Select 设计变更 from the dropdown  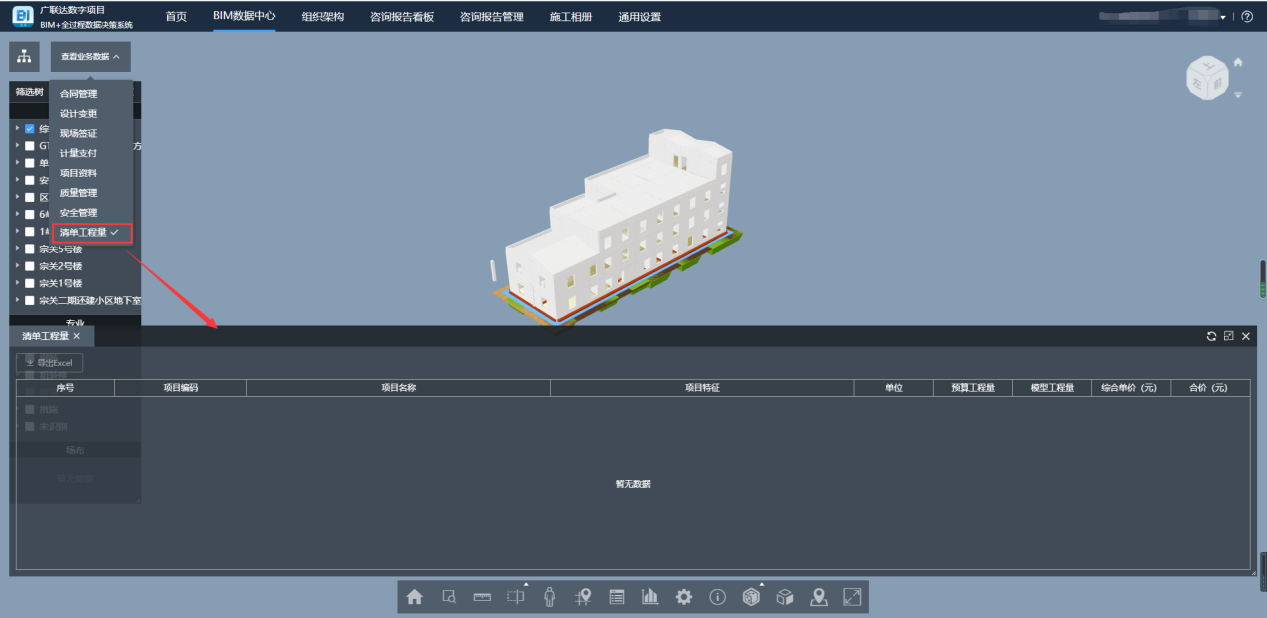click(79, 114)
